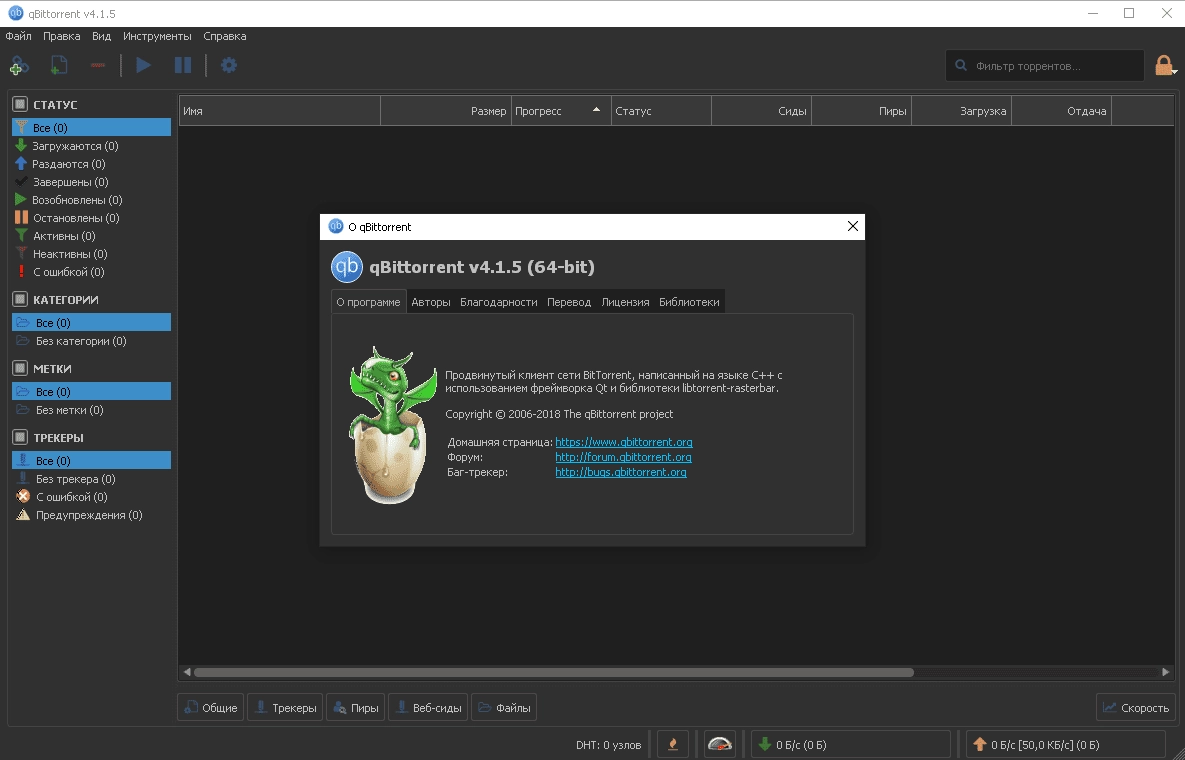
Task: Click the search magnifier icon in the filter
Action: point(961,66)
